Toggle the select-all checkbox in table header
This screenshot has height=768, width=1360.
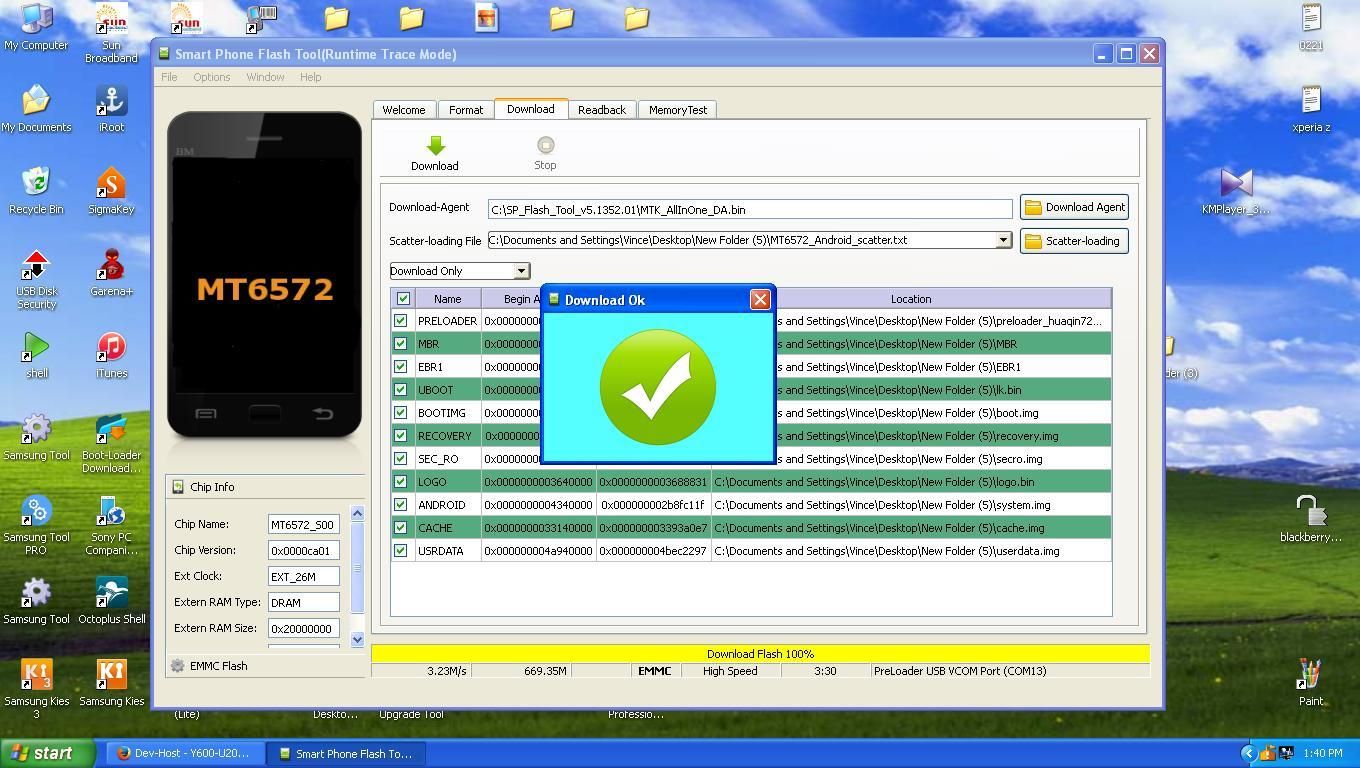click(x=403, y=299)
